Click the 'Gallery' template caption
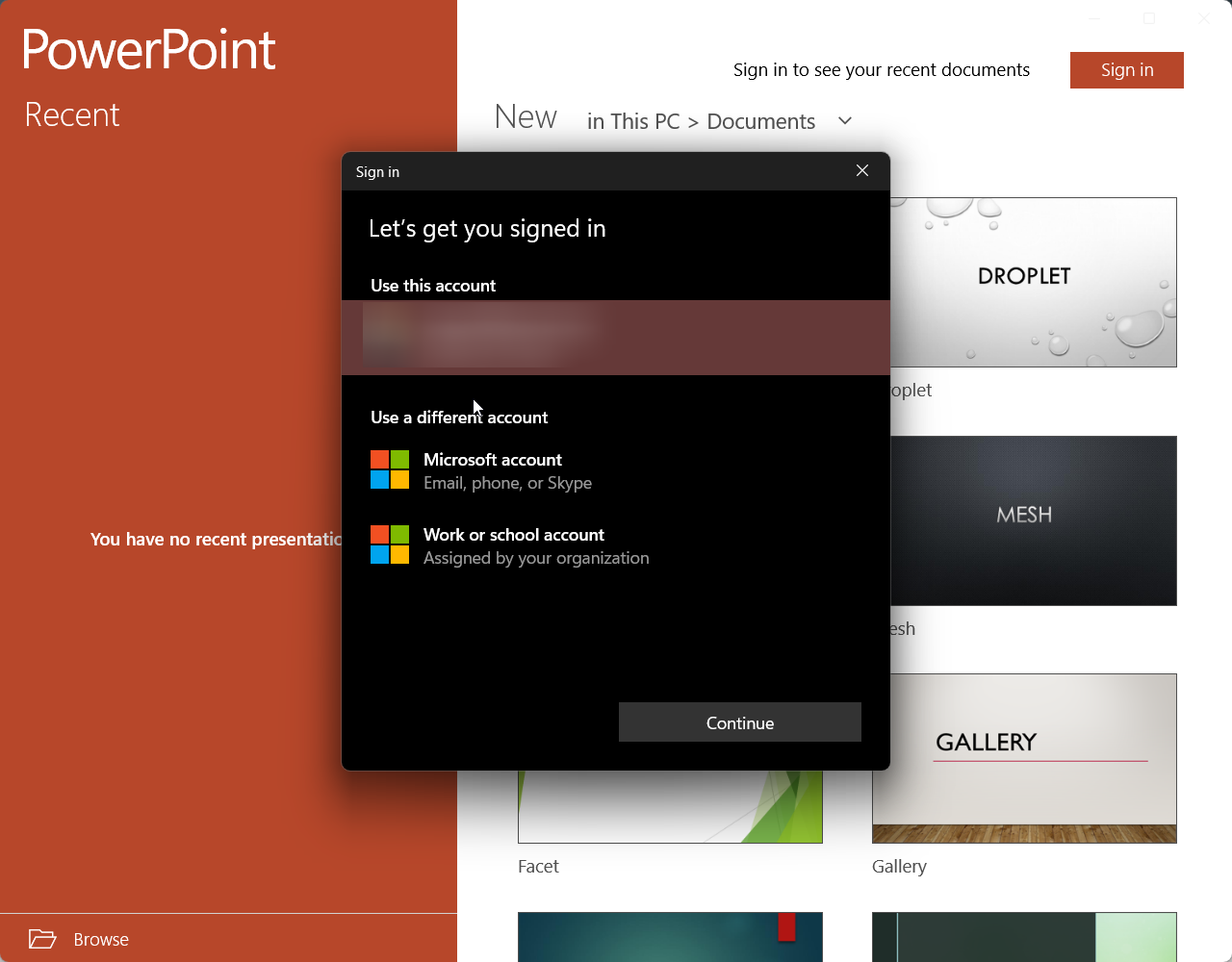Screen dimensions: 1232x962 coord(899,867)
